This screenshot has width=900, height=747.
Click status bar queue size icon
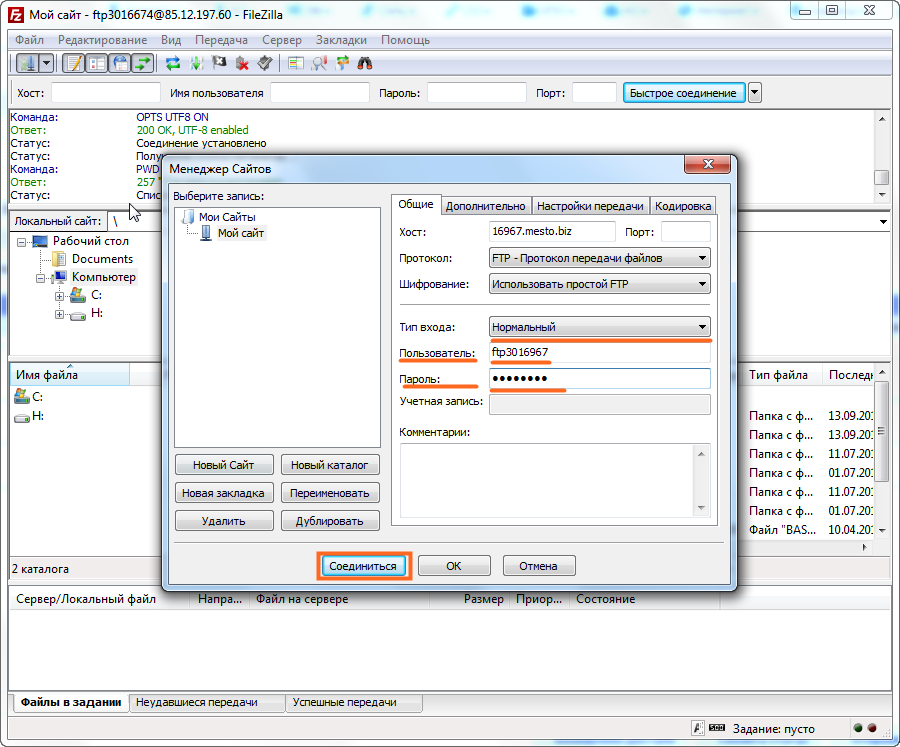click(717, 728)
